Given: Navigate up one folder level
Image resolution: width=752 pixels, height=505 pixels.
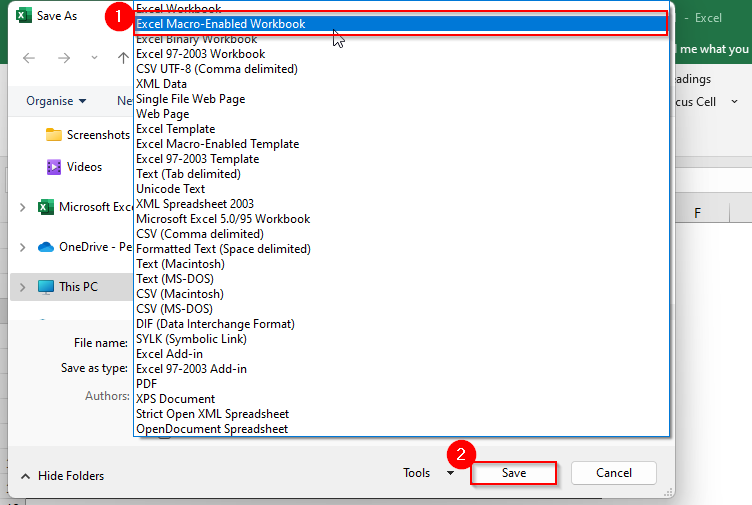Looking at the screenshot, I should (123, 58).
